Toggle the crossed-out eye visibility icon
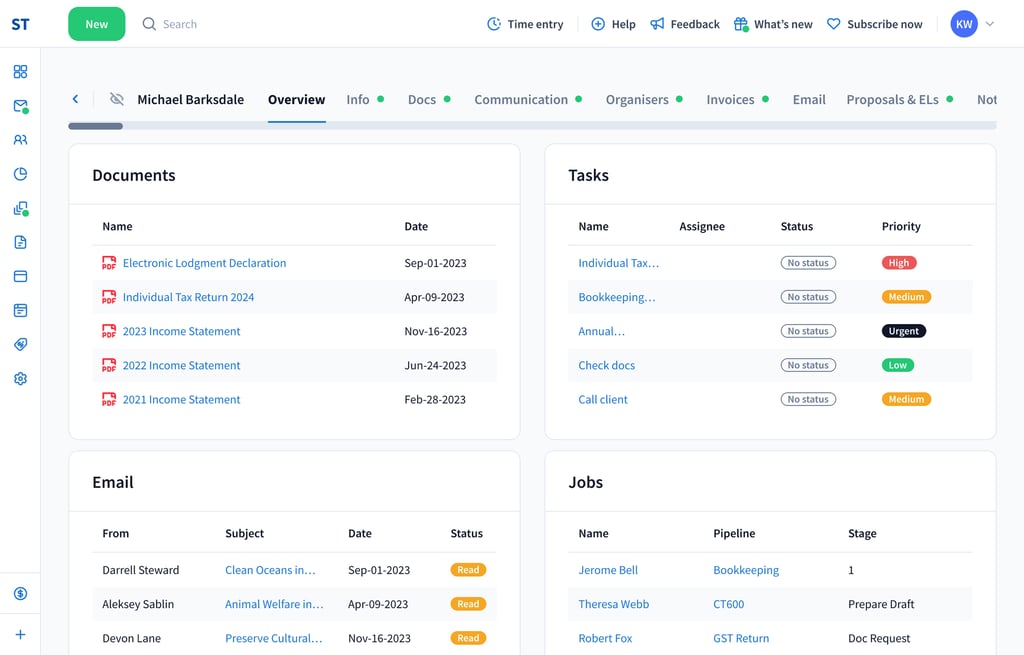Screen dimensions: 1024x655 coord(117,99)
